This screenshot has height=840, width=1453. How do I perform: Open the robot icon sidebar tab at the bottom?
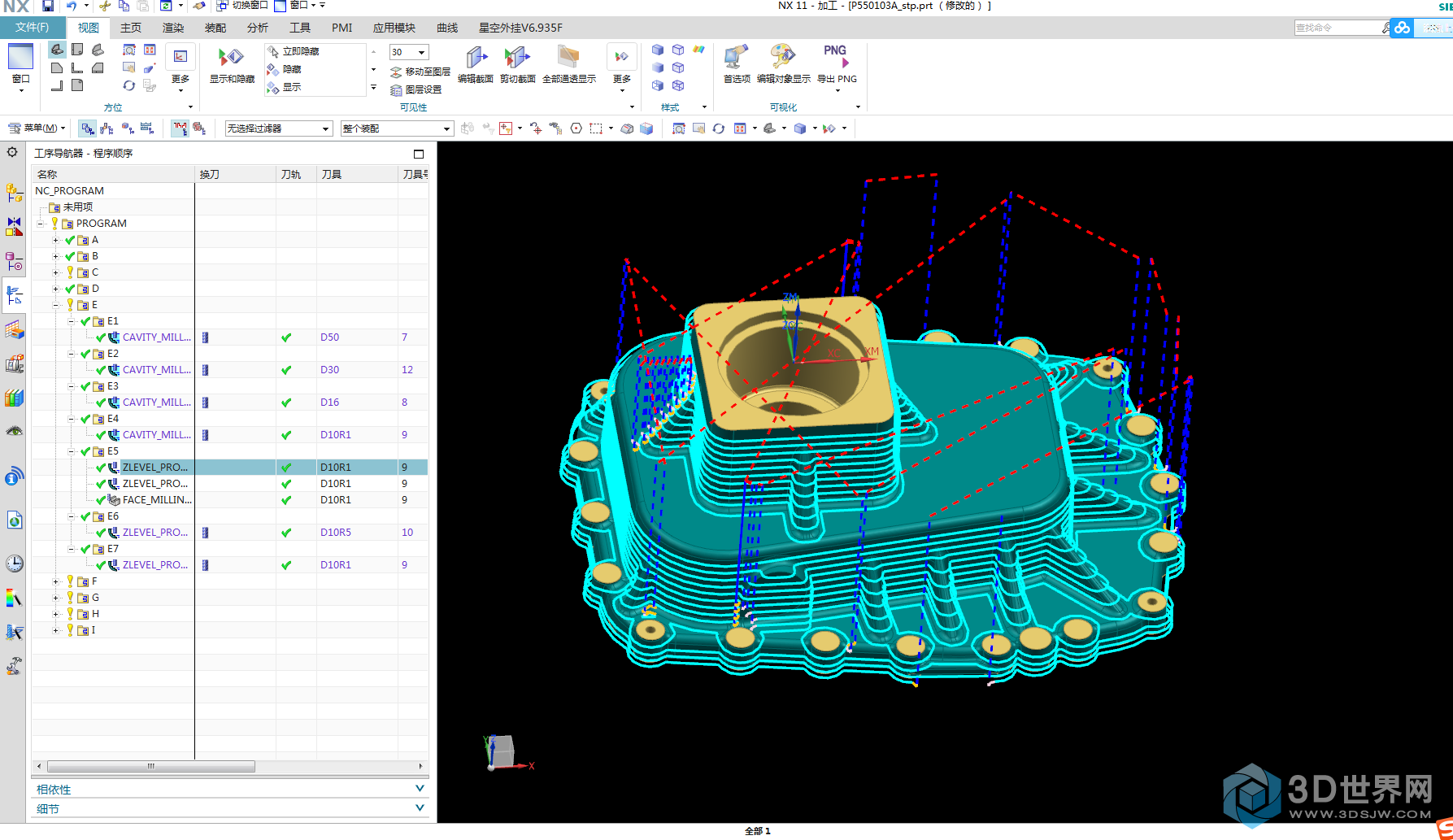[14, 667]
